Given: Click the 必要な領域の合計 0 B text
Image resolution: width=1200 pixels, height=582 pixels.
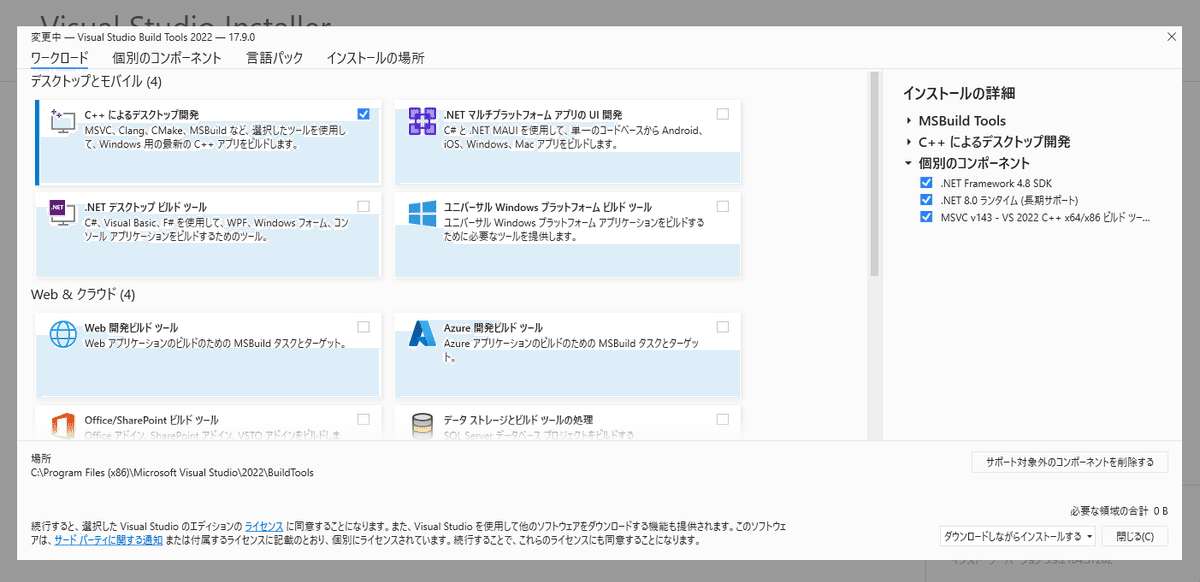Looking at the screenshot, I should 1119,511.
